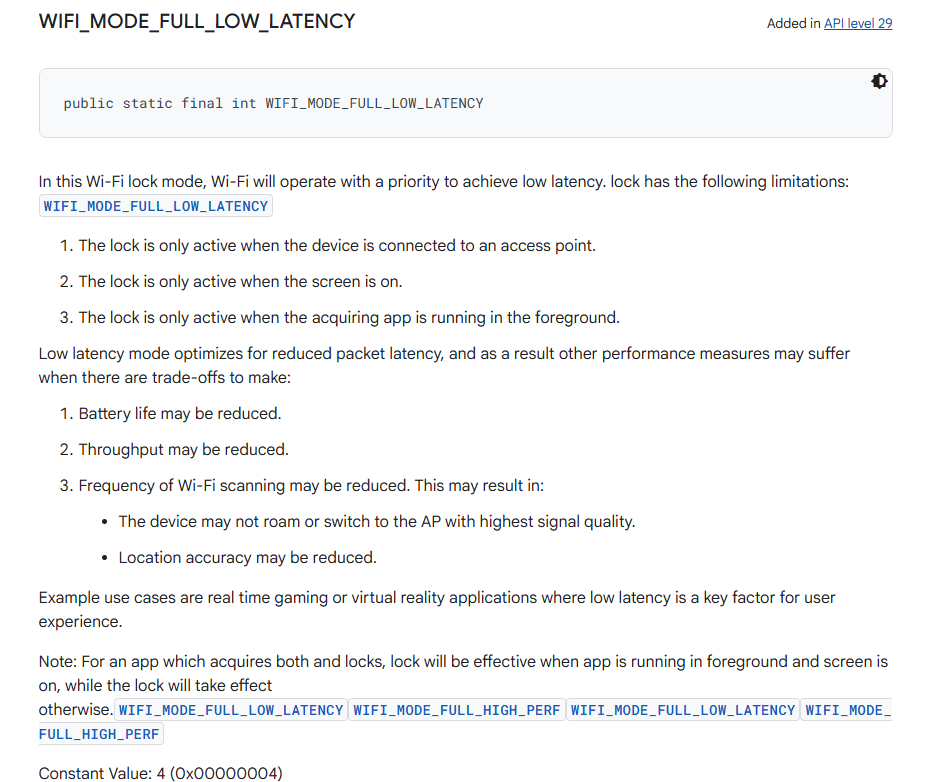Open the API level 29 link
Screen dimensions: 931x782
pyautogui.click(x=858, y=23)
